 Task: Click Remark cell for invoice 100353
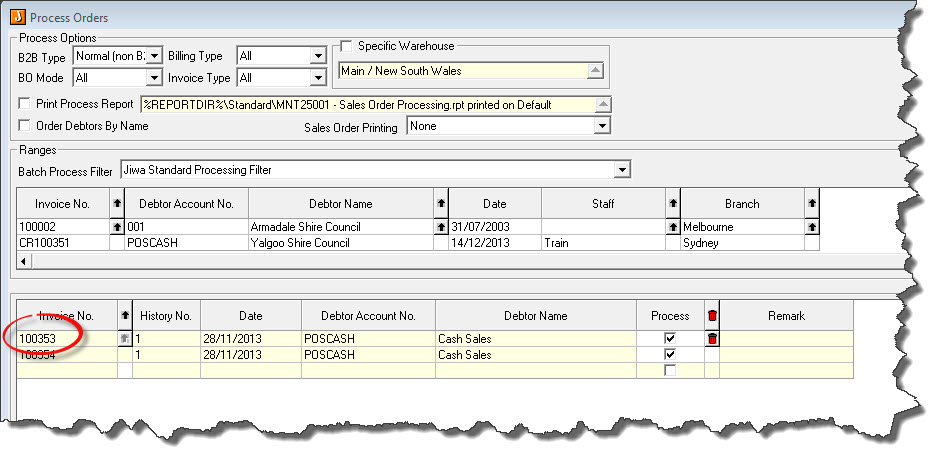(786, 339)
